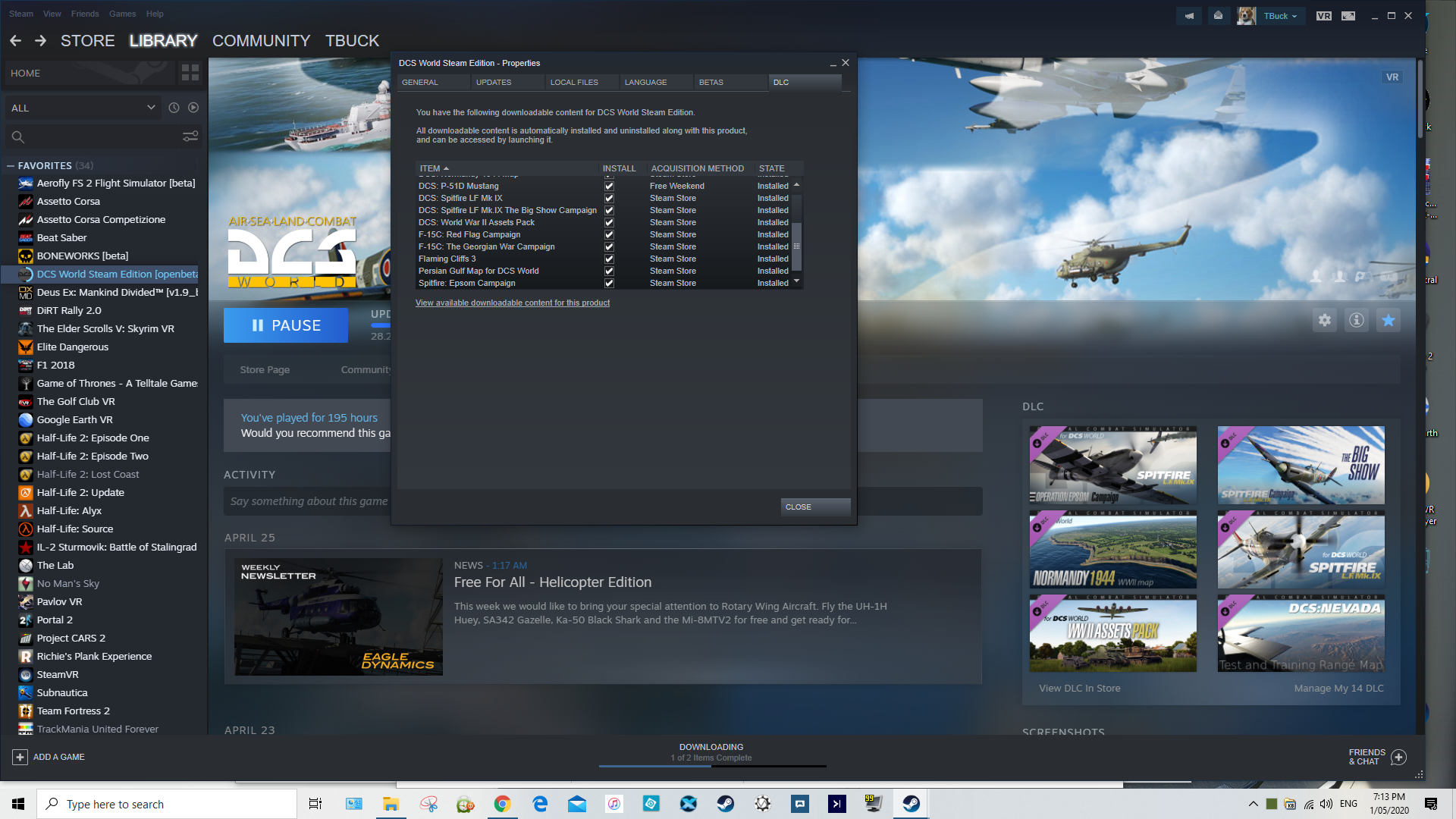
Task: Open the Friends menu in menu bar
Action: (85, 14)
